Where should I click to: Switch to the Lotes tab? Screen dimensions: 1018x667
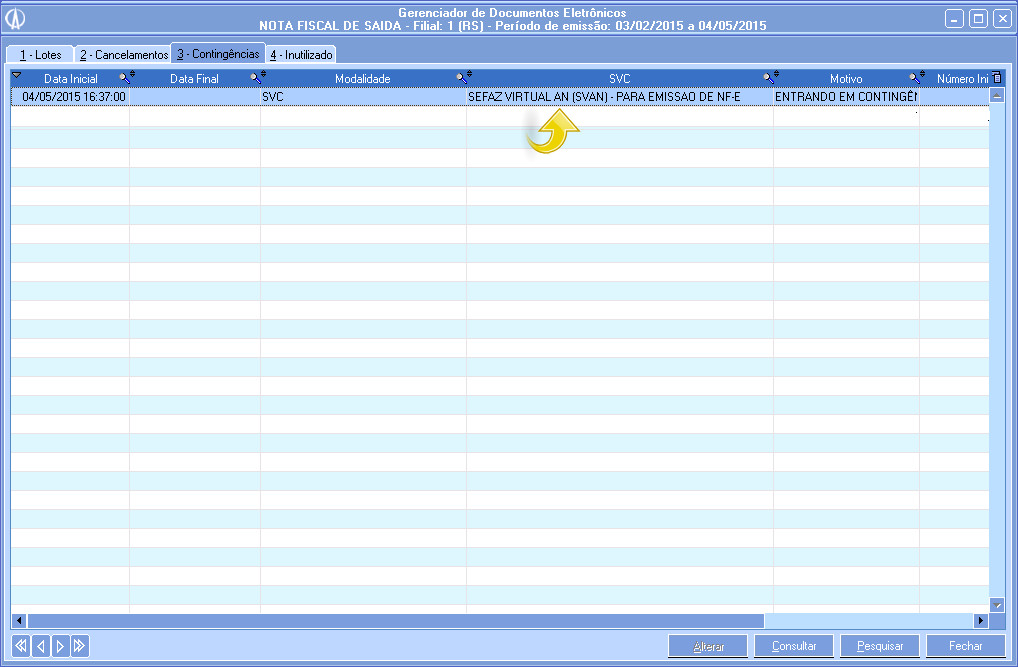40,55
